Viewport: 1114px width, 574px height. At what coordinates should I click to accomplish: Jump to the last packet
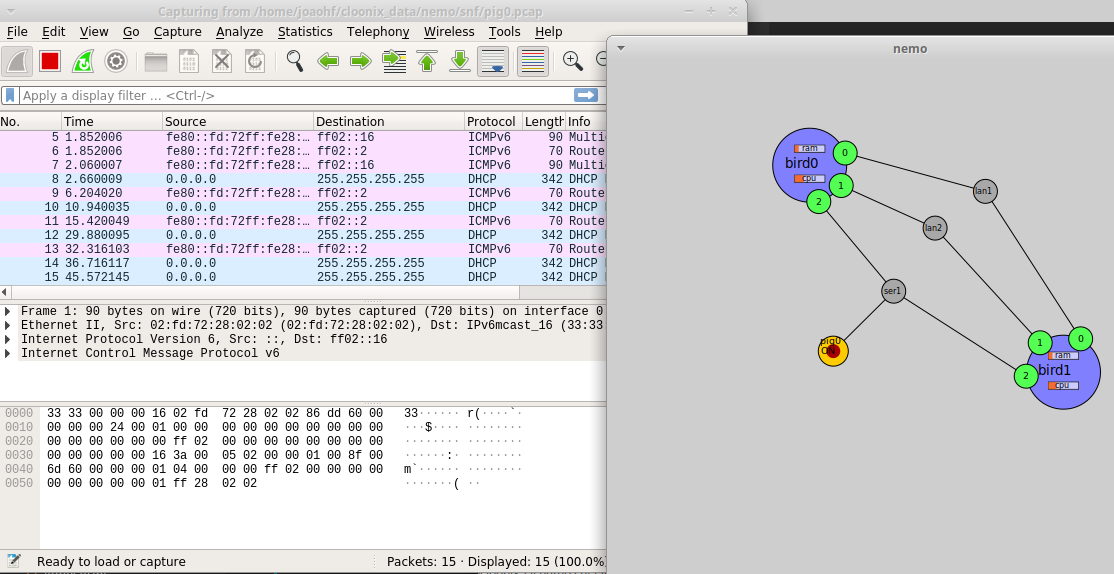(x=460, y=61)
